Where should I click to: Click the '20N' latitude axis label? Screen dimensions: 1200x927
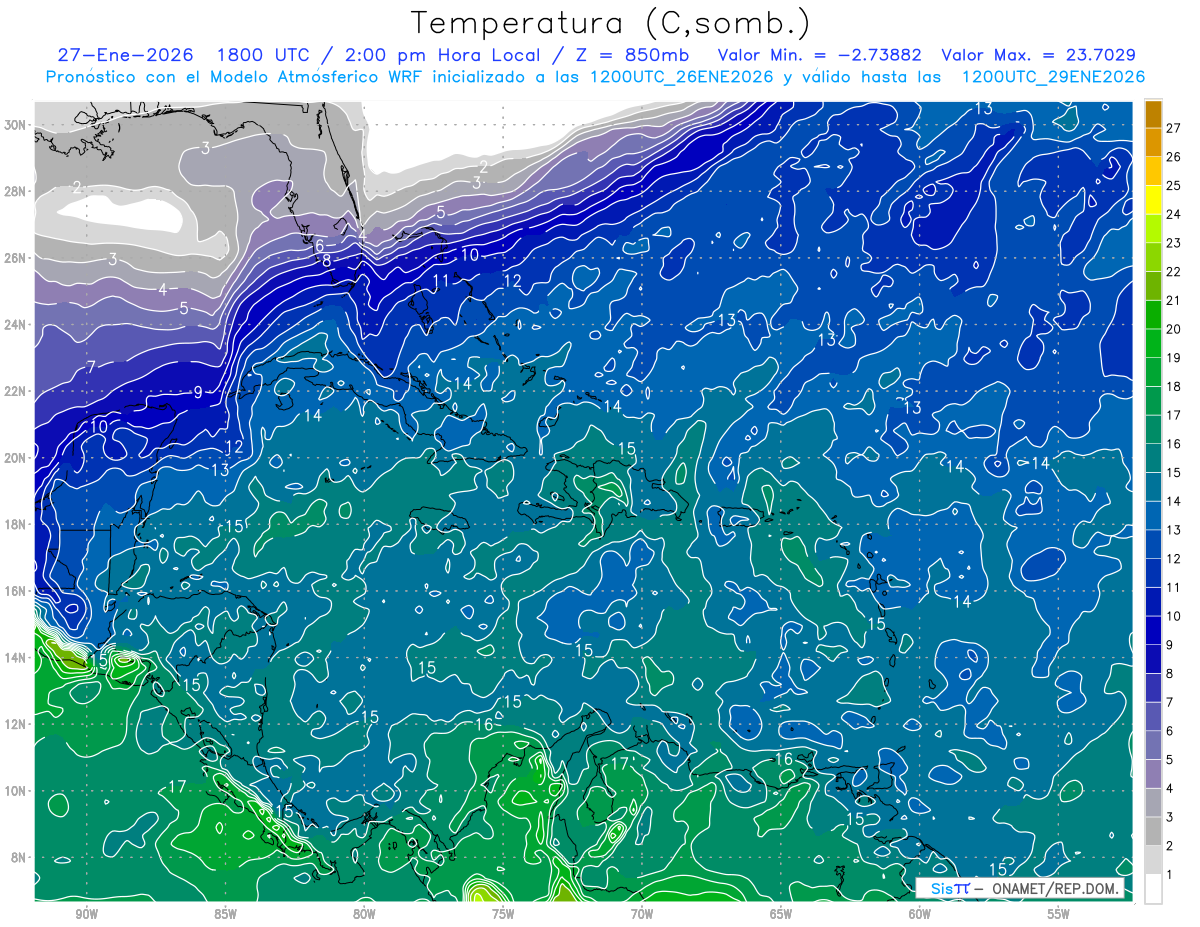[14, 458]
